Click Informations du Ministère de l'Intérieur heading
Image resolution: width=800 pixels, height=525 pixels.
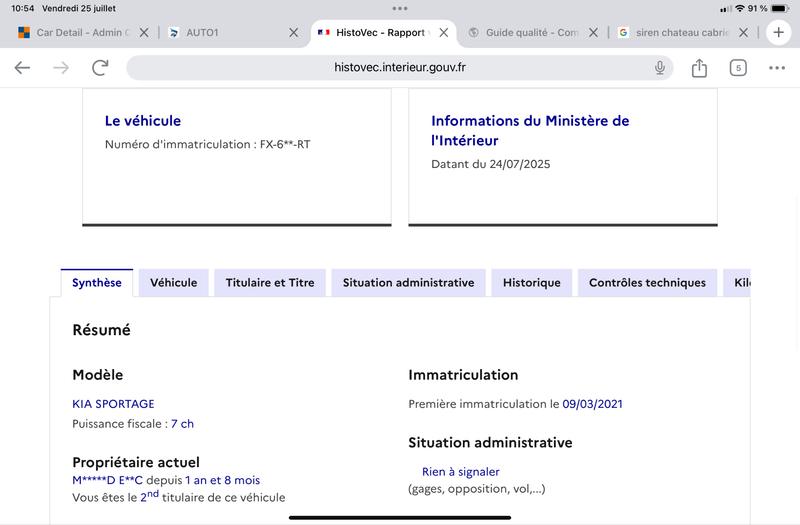pyautogui.click(x=530, y=131)
